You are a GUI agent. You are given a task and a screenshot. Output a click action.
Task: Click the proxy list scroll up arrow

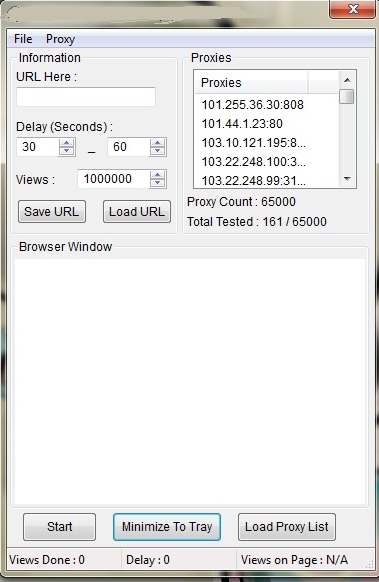pos(347,80)
